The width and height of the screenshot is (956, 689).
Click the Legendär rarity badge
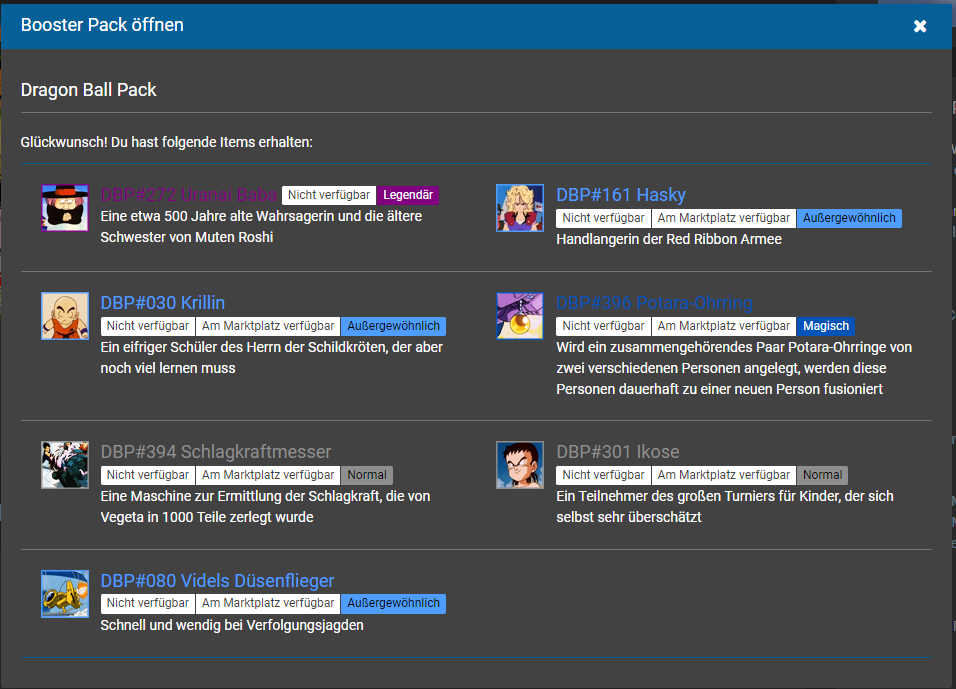tap(408, 195)
